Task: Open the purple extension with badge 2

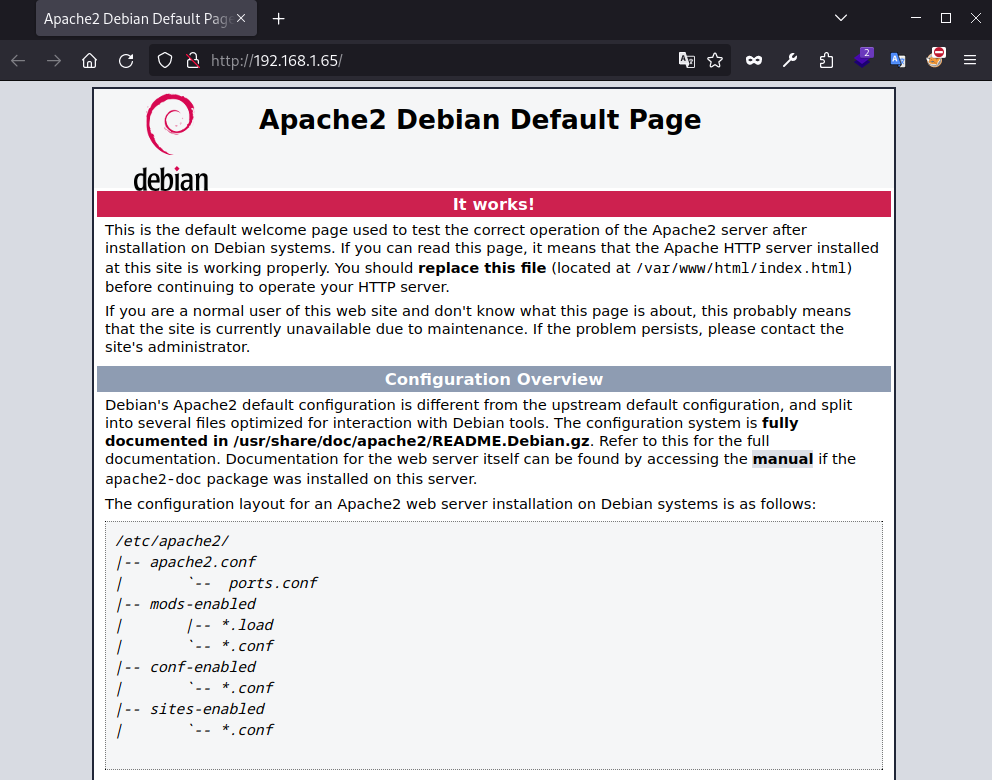Action: point(863,59)
